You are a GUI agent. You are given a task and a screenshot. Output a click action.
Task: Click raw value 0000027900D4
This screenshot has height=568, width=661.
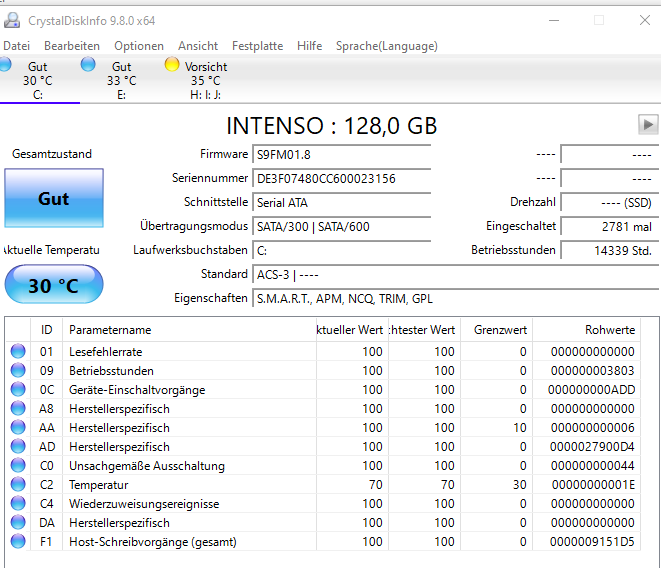[592, 447]
